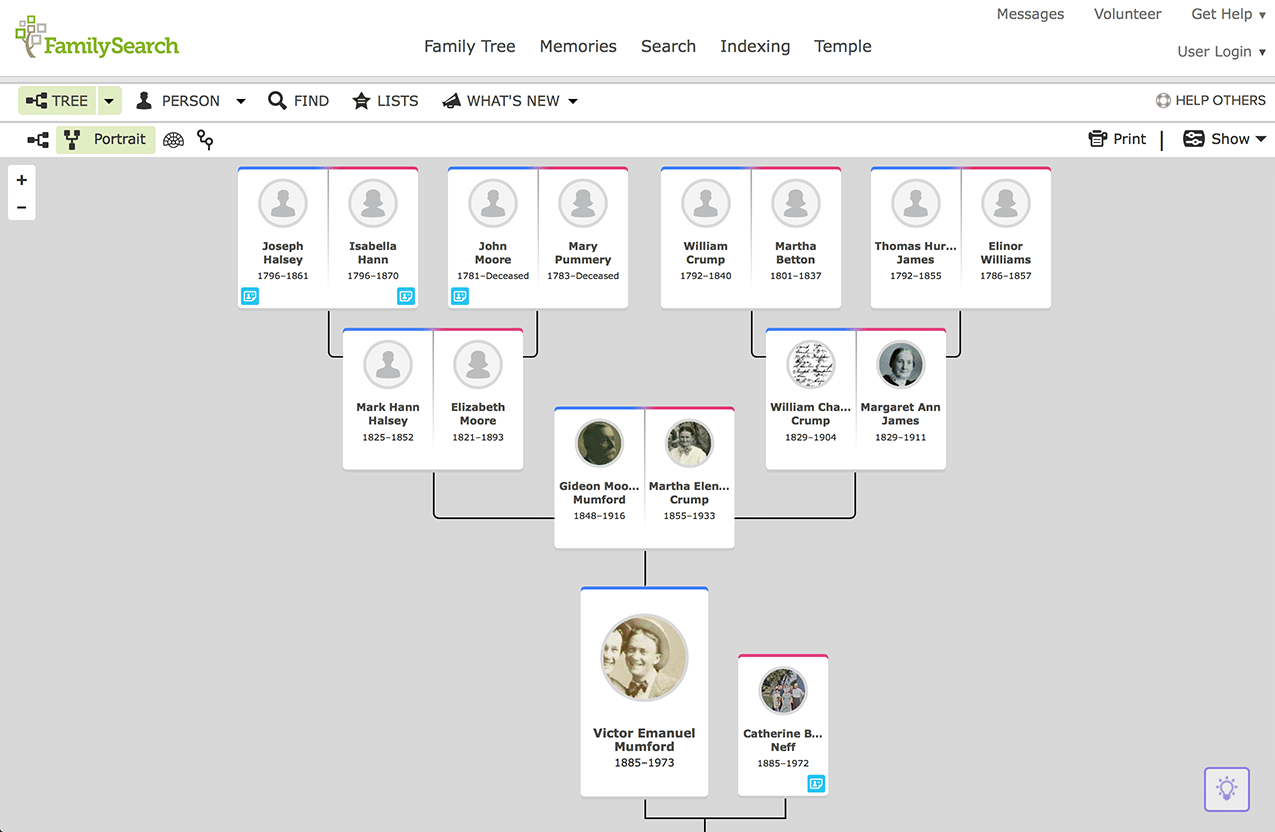This screenshot has width=1275, height=832.
Task: Expand the TREE dropdown arrow
Action: [x=107, y=100]
